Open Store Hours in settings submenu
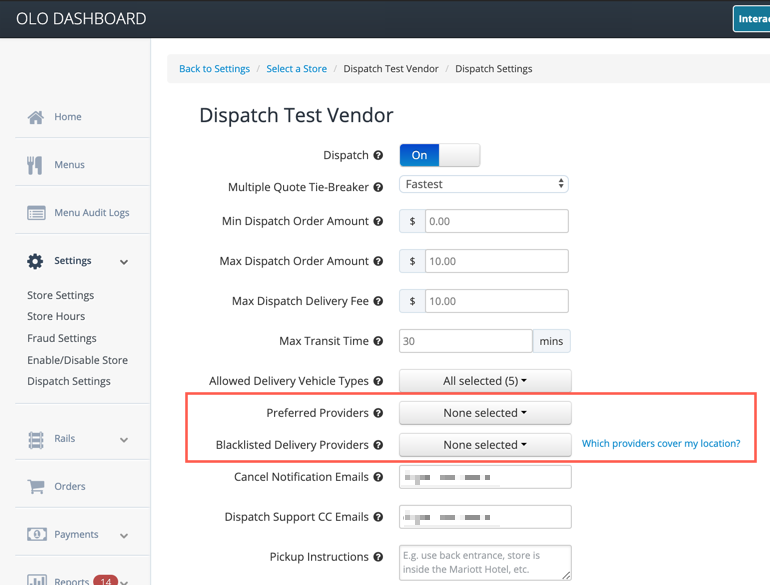 tap(54, 317)
